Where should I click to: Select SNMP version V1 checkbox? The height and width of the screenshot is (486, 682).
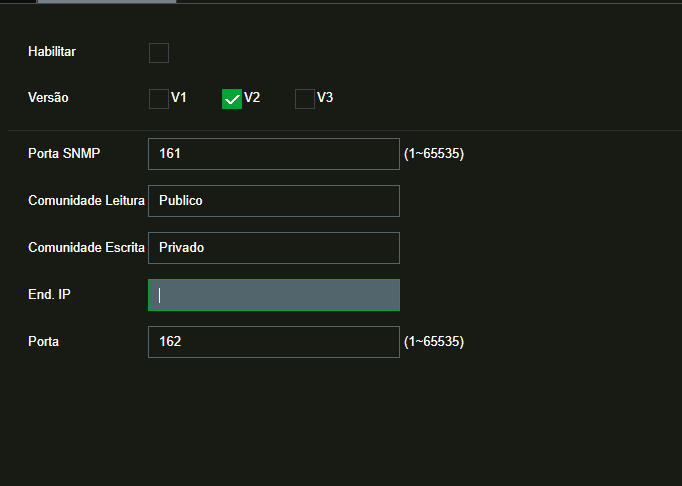coord(159,99)
